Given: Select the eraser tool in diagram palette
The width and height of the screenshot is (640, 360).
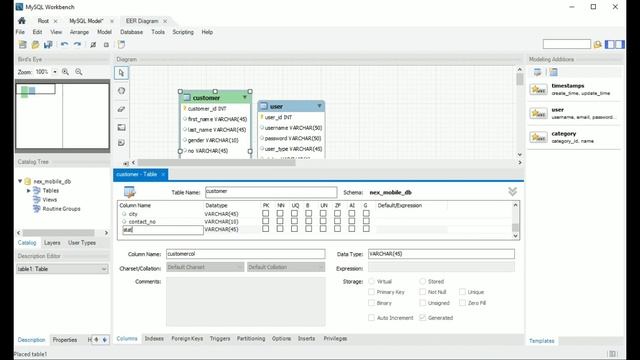Looking at the screenshot, I should (121, 109).
